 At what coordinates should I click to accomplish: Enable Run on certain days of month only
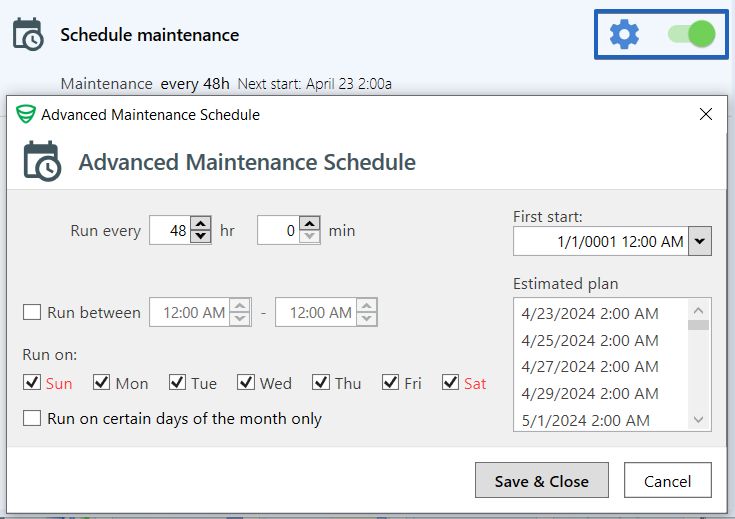[32, 418]
